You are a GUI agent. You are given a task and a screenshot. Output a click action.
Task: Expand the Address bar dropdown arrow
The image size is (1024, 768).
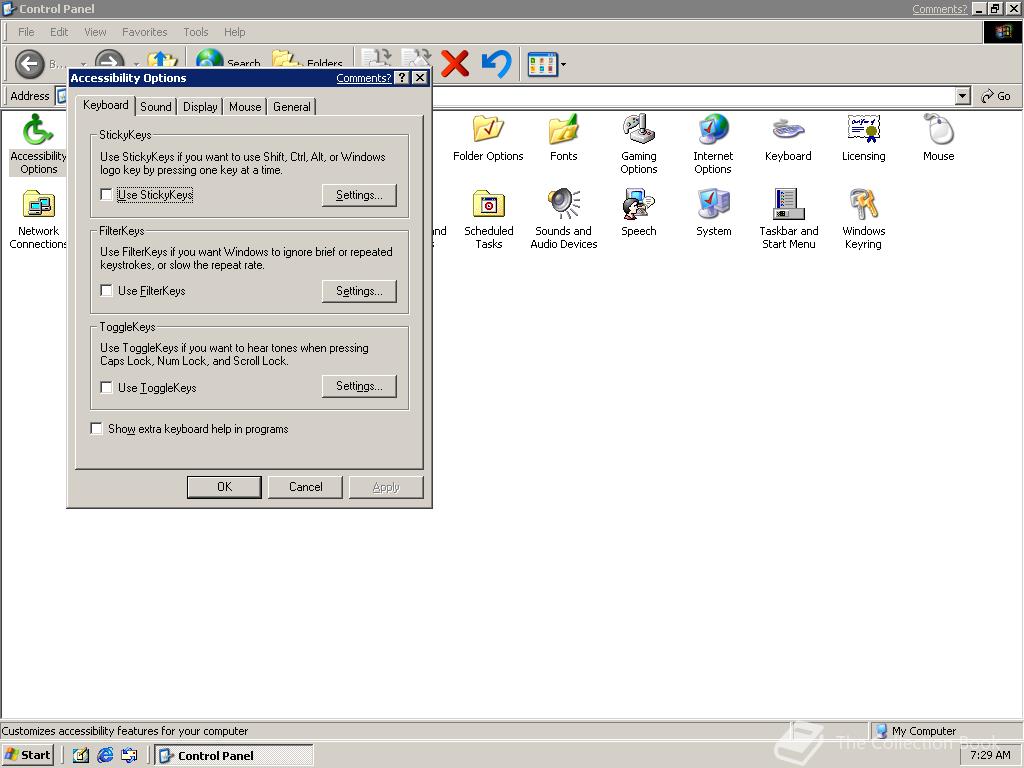pyautogui.click(x=963, y=96)
